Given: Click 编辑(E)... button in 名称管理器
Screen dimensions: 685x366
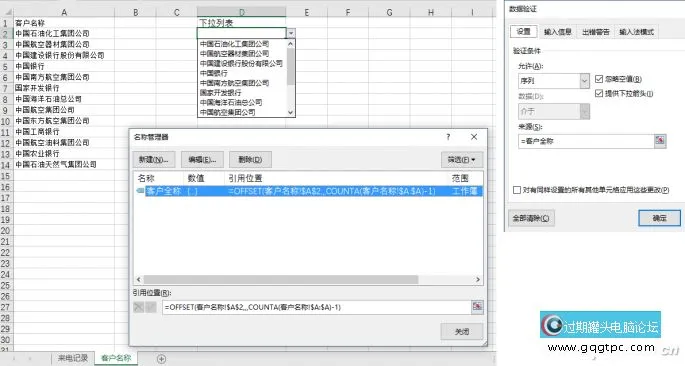Looking at the screenshot, I should 202,160.
